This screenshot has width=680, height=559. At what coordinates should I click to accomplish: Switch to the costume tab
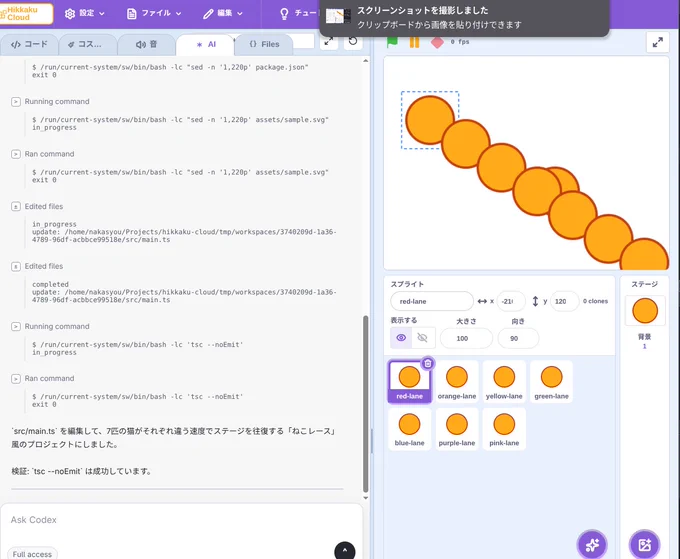pyautogui.click(x=88, y=44)
